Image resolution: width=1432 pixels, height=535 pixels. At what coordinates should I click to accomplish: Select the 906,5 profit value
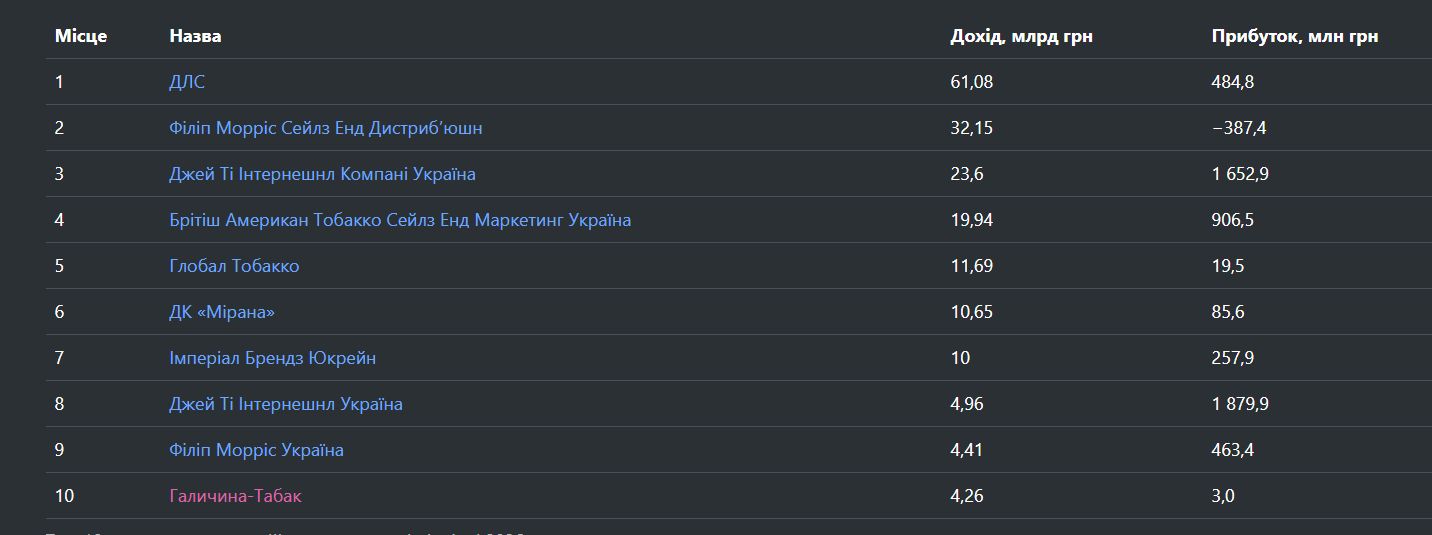1233,220
